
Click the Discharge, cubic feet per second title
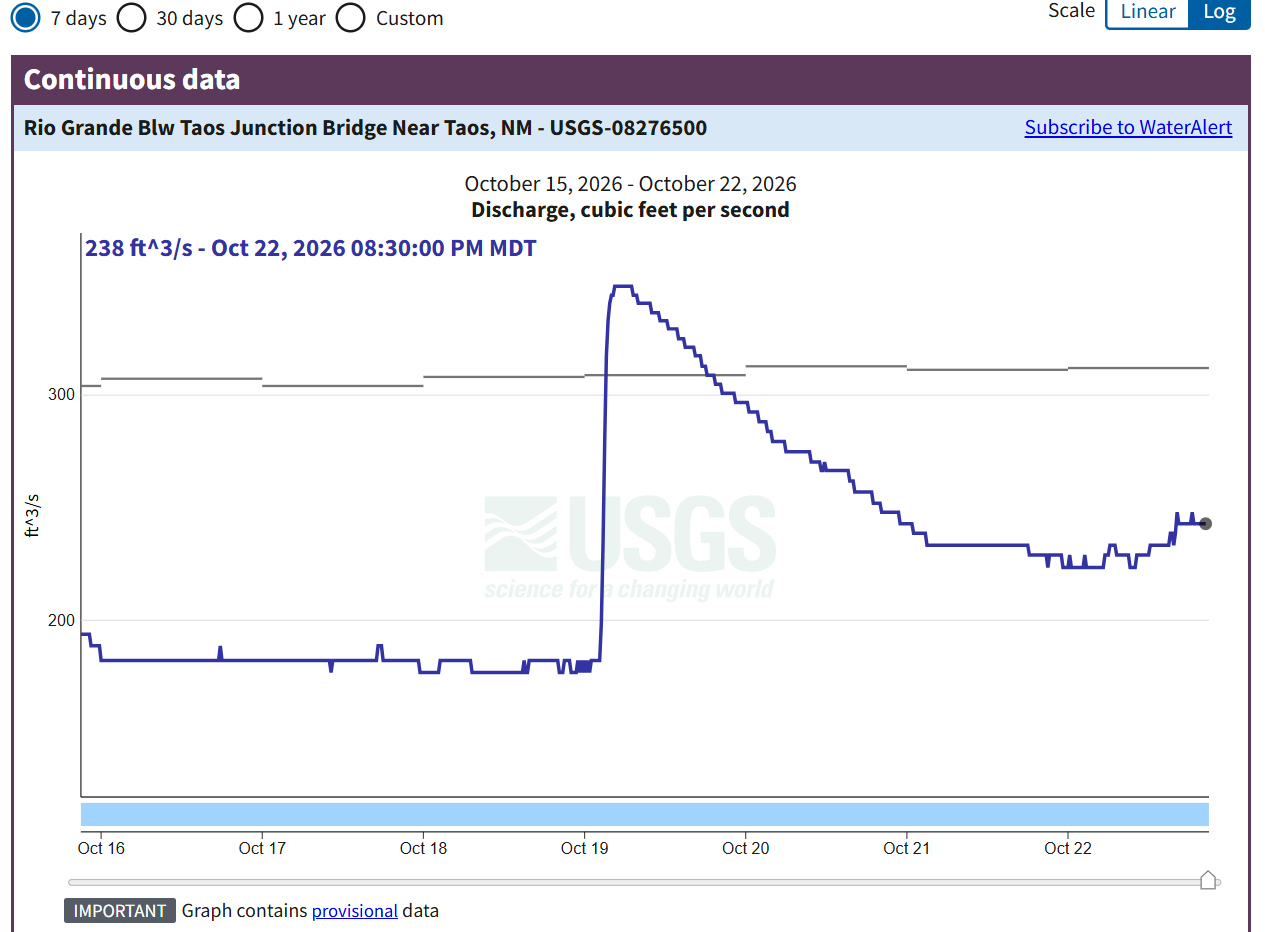click(x=630, y=210)
